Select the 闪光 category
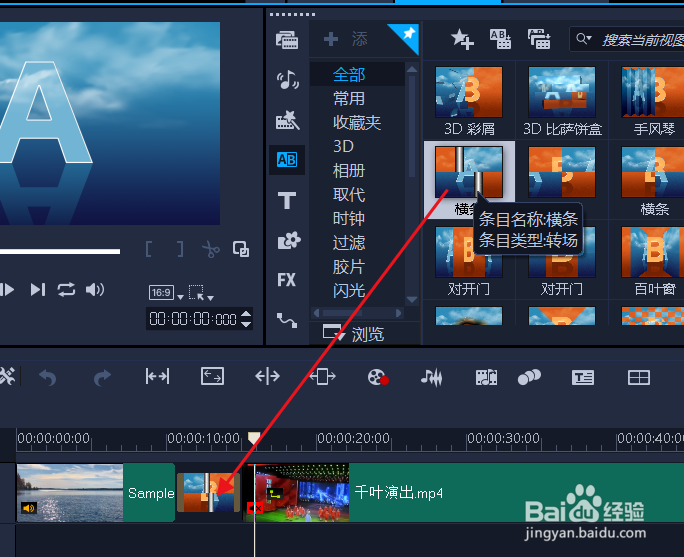The height and width of the screenshot is (557, 684). click(349, 290)
